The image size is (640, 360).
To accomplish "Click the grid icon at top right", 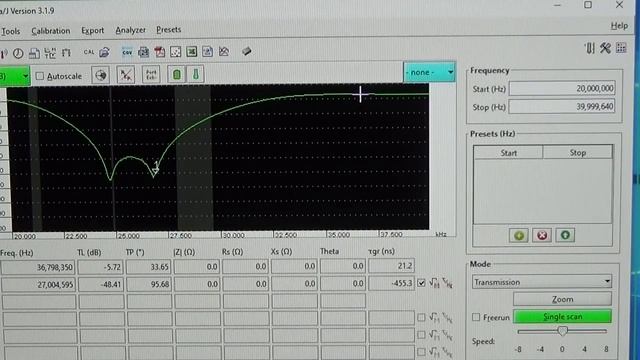I will coord(621,48).
